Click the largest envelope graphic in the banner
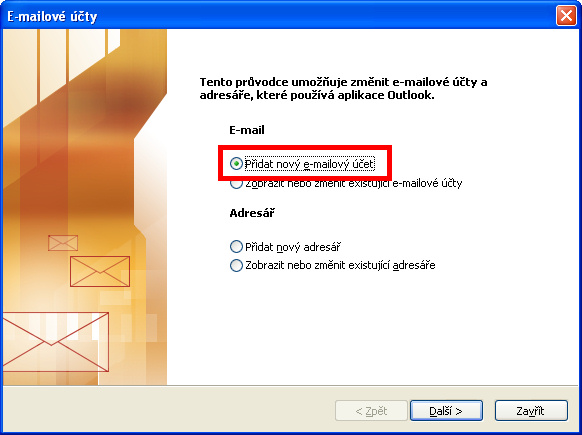 coord(56,341)
